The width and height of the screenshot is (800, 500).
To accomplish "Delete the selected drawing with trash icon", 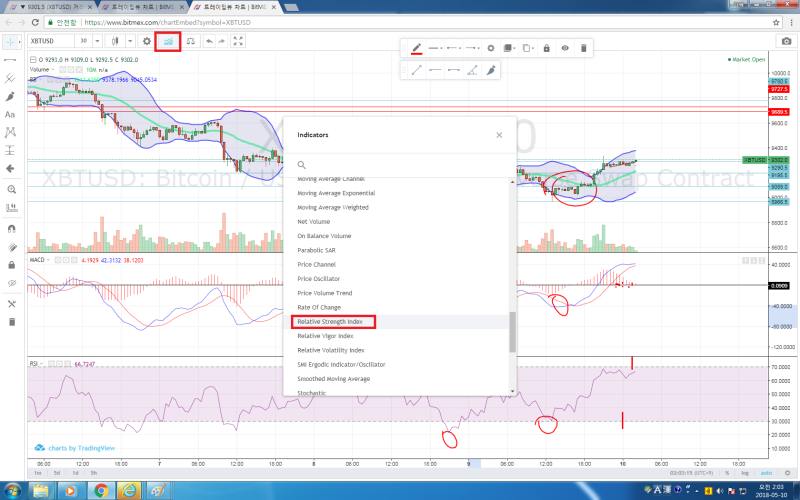I will tap(583, 48).
